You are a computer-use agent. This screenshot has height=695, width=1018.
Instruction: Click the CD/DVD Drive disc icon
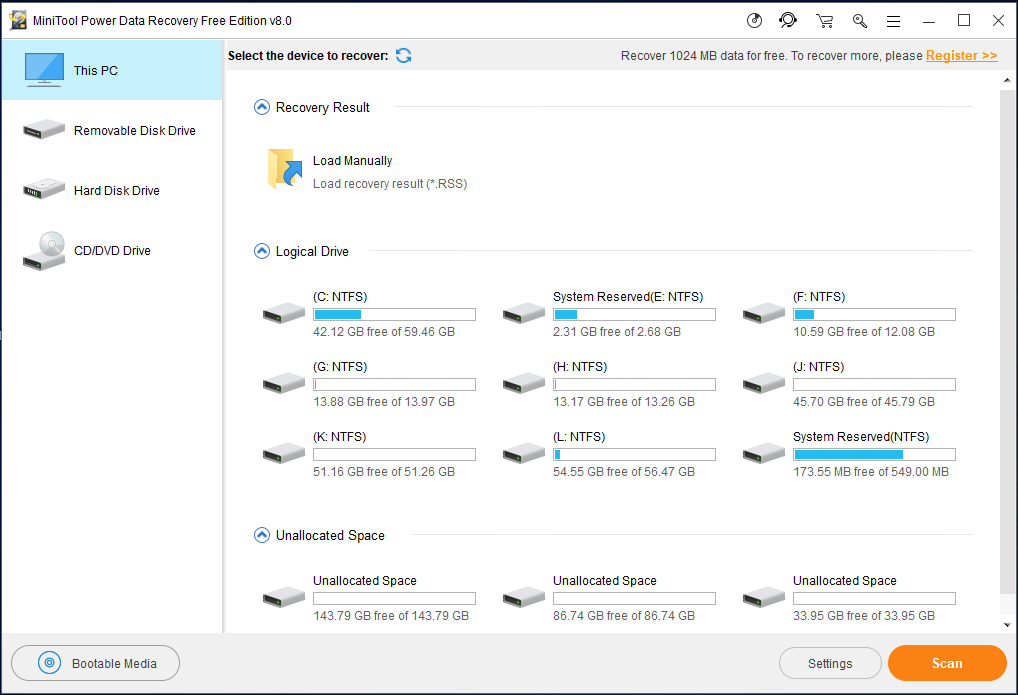coord(44,251)
